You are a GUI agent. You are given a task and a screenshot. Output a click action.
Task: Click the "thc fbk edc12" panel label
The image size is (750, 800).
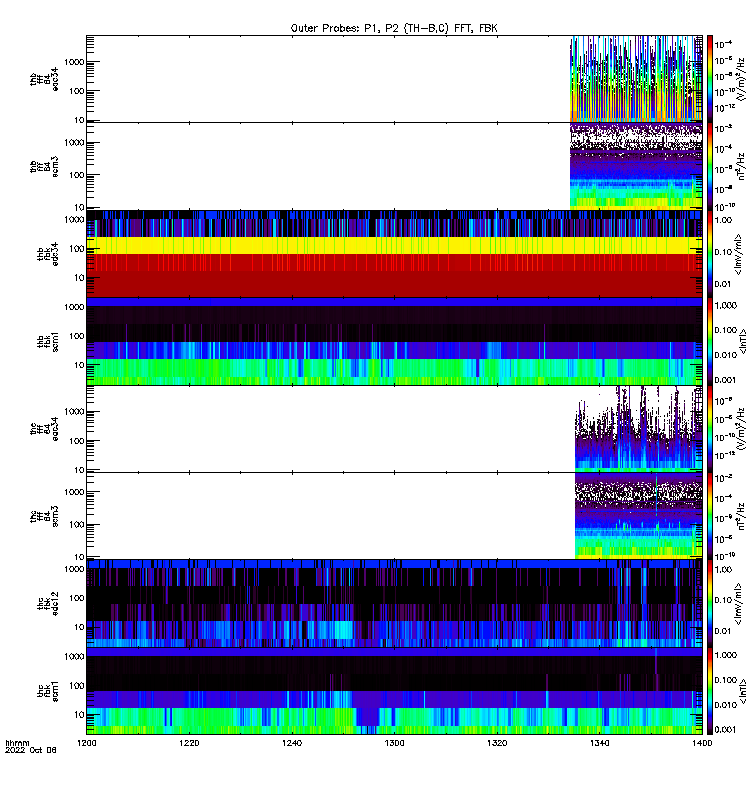pos(47,604)
